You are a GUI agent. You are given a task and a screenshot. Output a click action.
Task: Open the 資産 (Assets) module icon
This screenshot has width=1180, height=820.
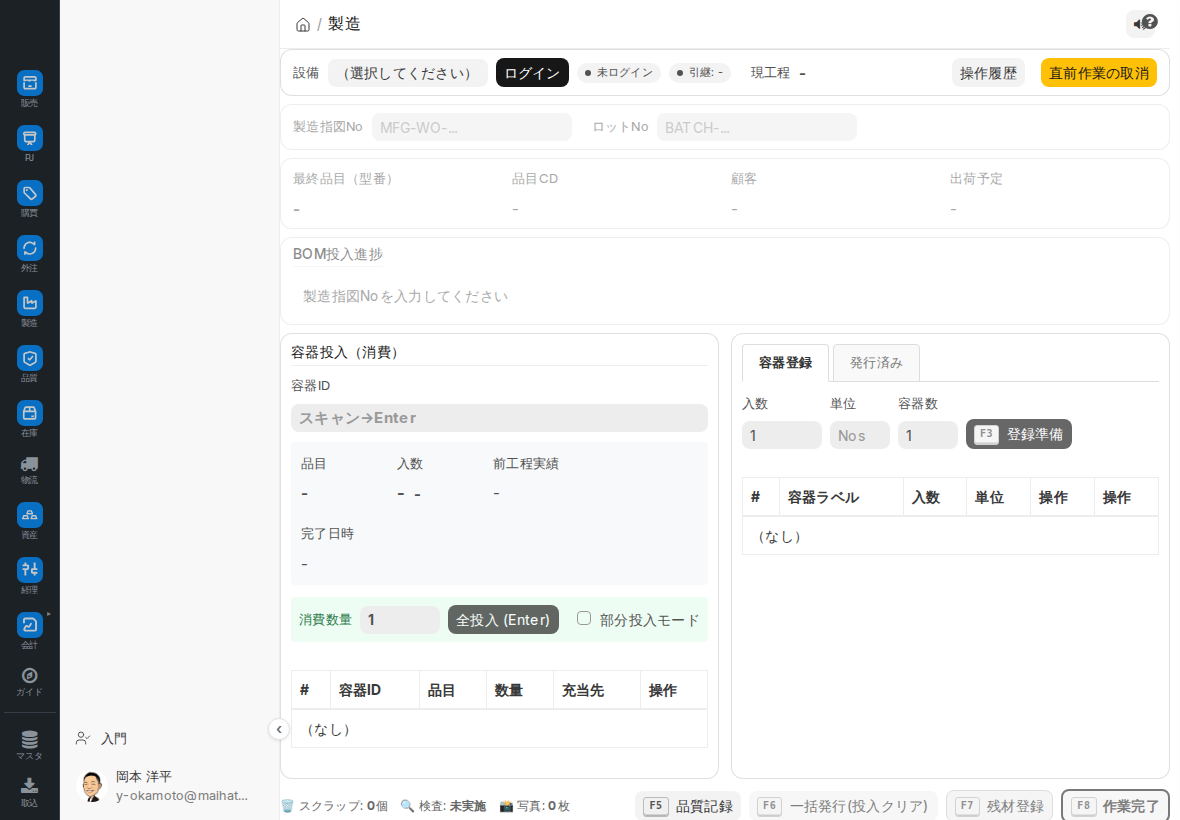29,515
